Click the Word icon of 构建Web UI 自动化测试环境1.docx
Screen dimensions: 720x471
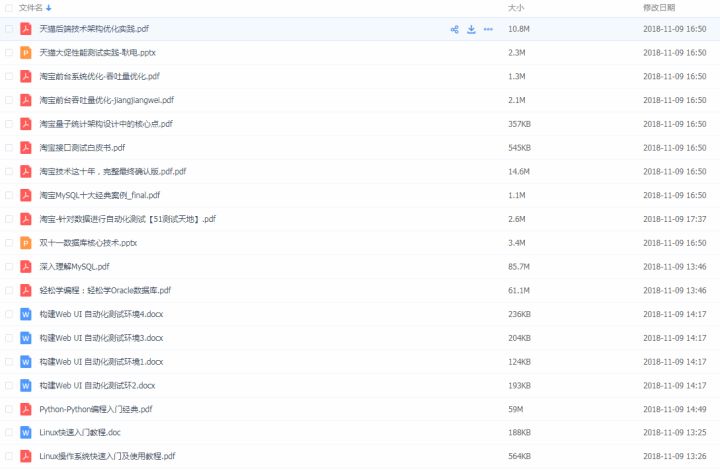(x=26, y=362)
